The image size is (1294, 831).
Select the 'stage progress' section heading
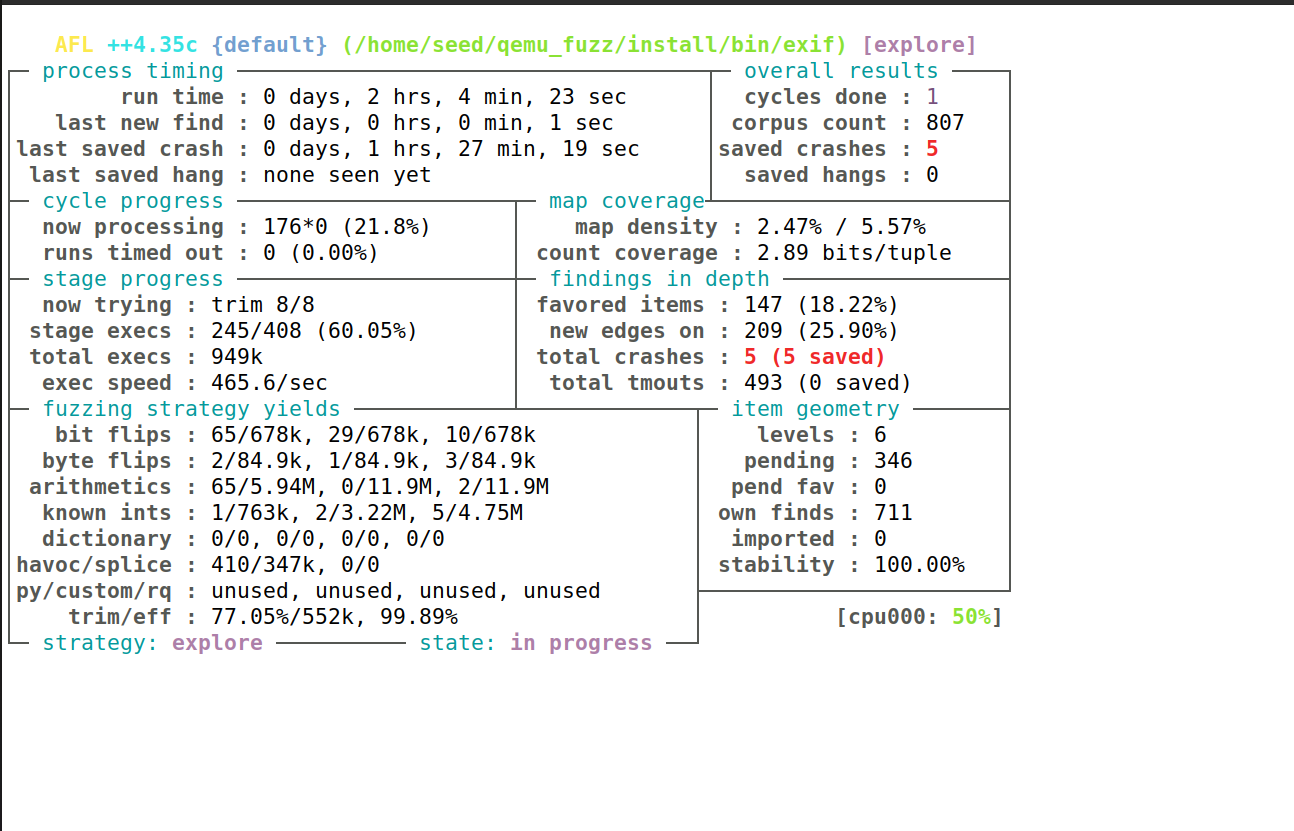pyautogui.click(x=133, y=279)
